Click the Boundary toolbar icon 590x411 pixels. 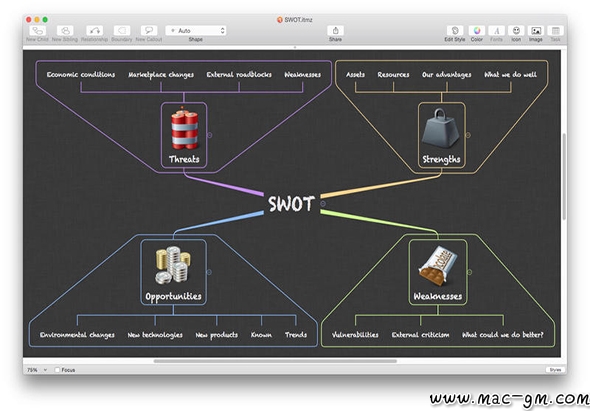click(122, 30)
